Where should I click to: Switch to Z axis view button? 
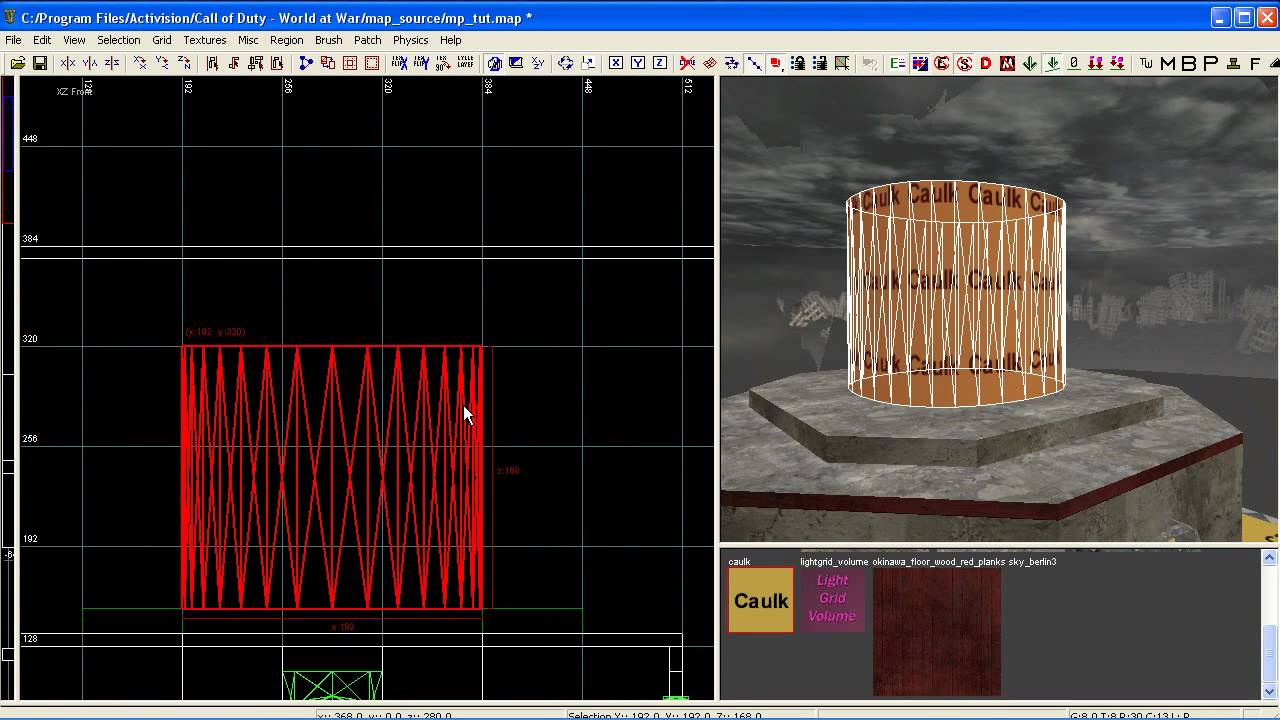tap(660, 63)
